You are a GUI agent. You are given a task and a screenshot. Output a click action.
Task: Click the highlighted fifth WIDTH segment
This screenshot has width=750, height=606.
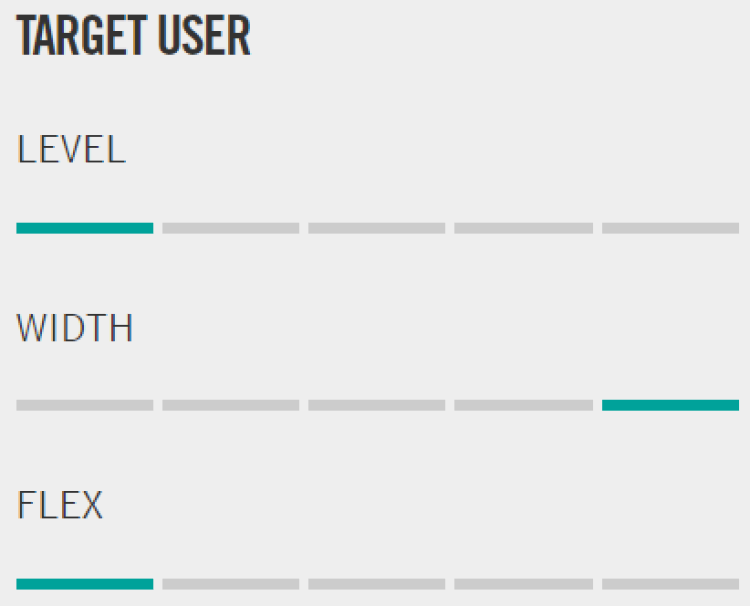(670, 405)
